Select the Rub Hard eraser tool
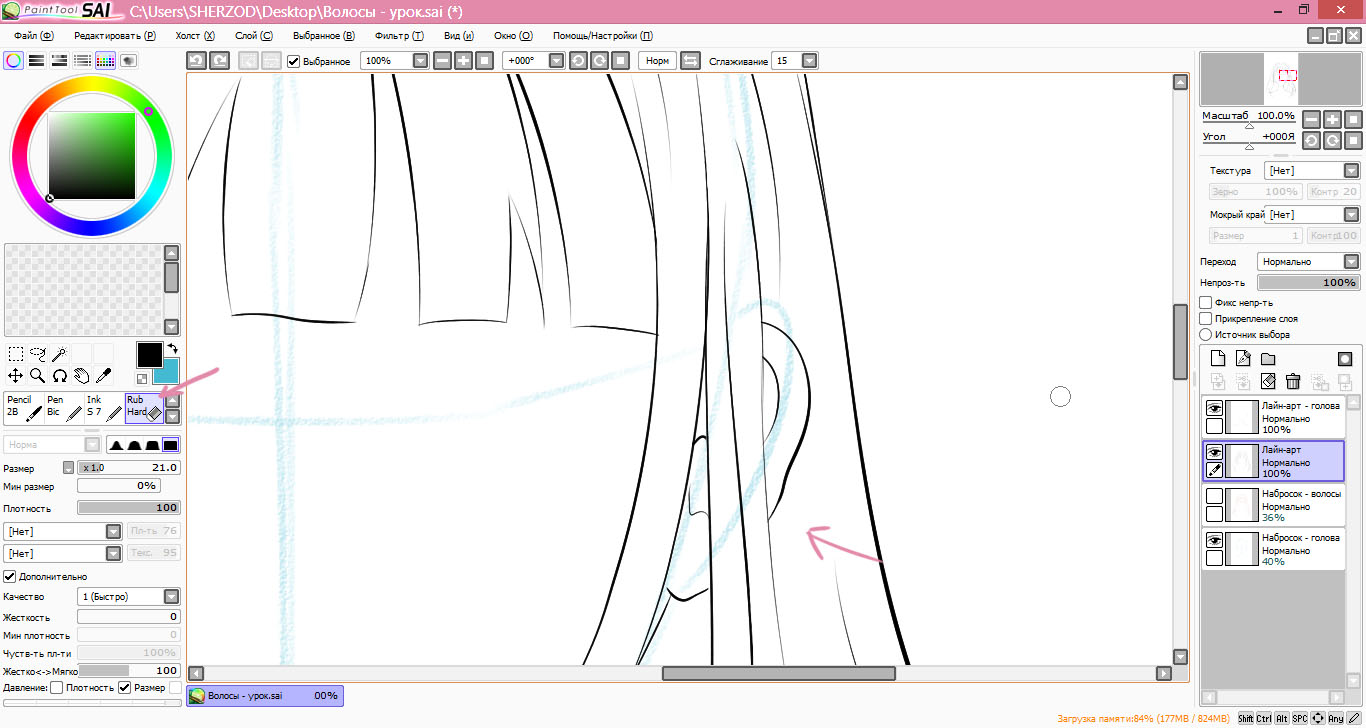 pos(144,407)
